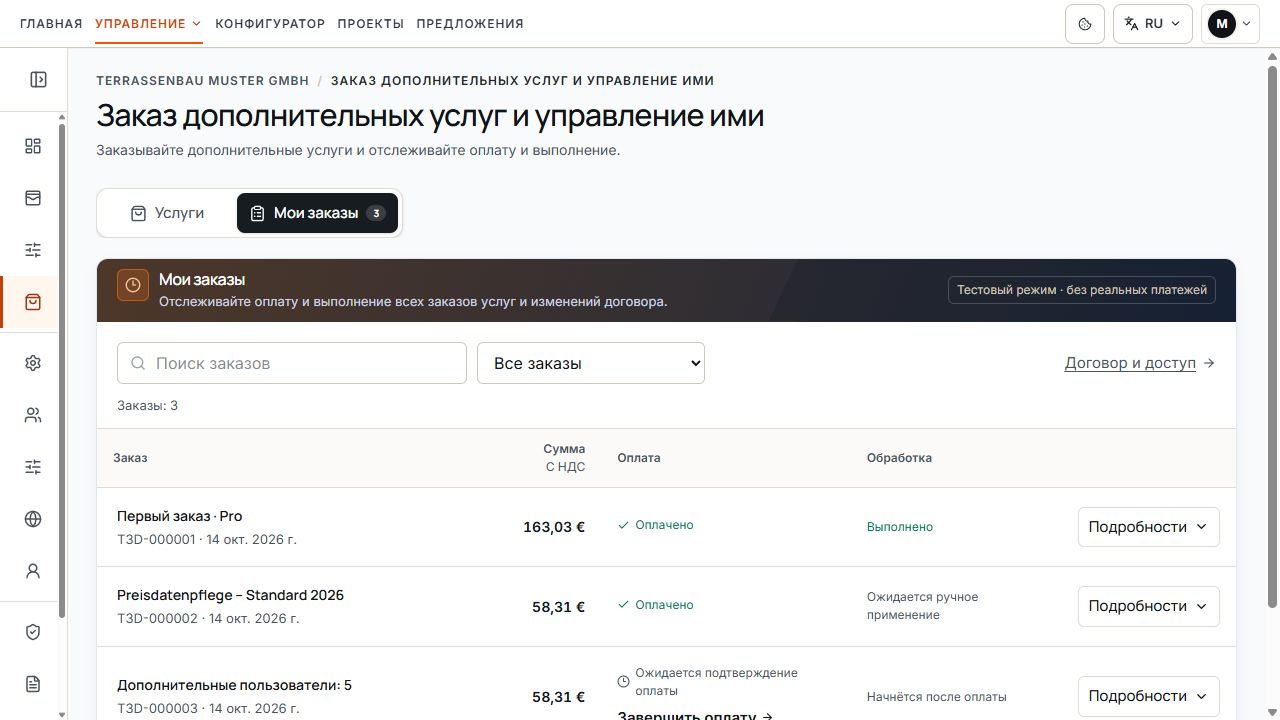
Task: Select the highlighted shopping bag sidebar icon
Action: click(x=33, y=302)
